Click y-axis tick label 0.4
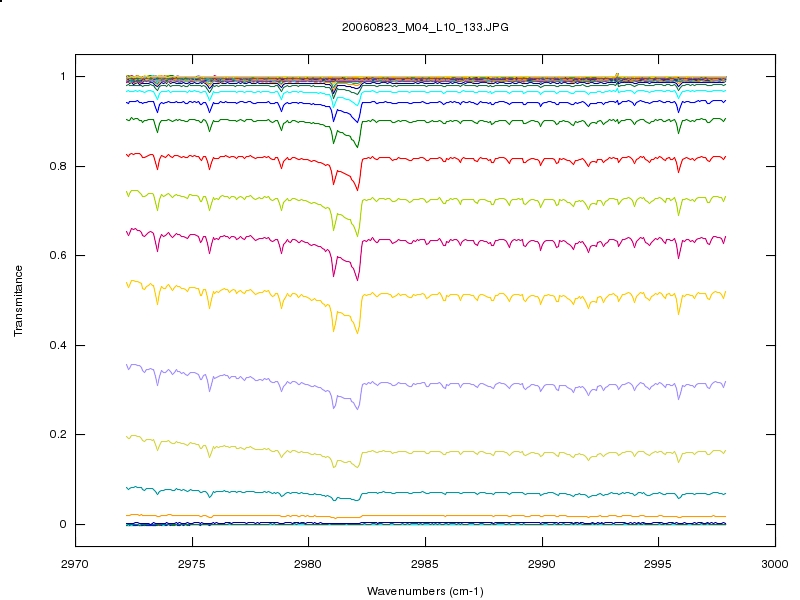This screenshot has width=800, height=600. tap(58, 345)
